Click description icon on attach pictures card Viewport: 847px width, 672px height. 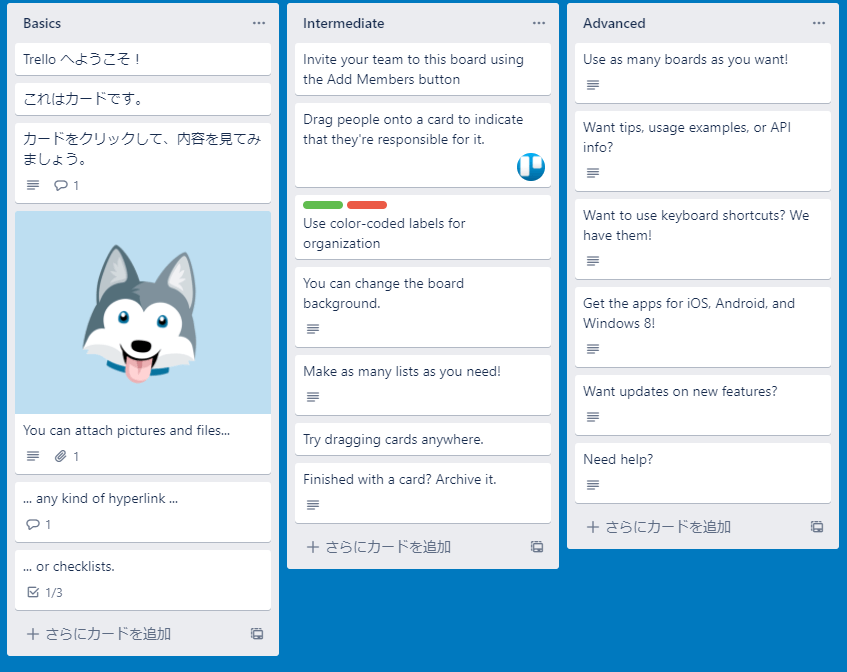[x=33, y=456]
